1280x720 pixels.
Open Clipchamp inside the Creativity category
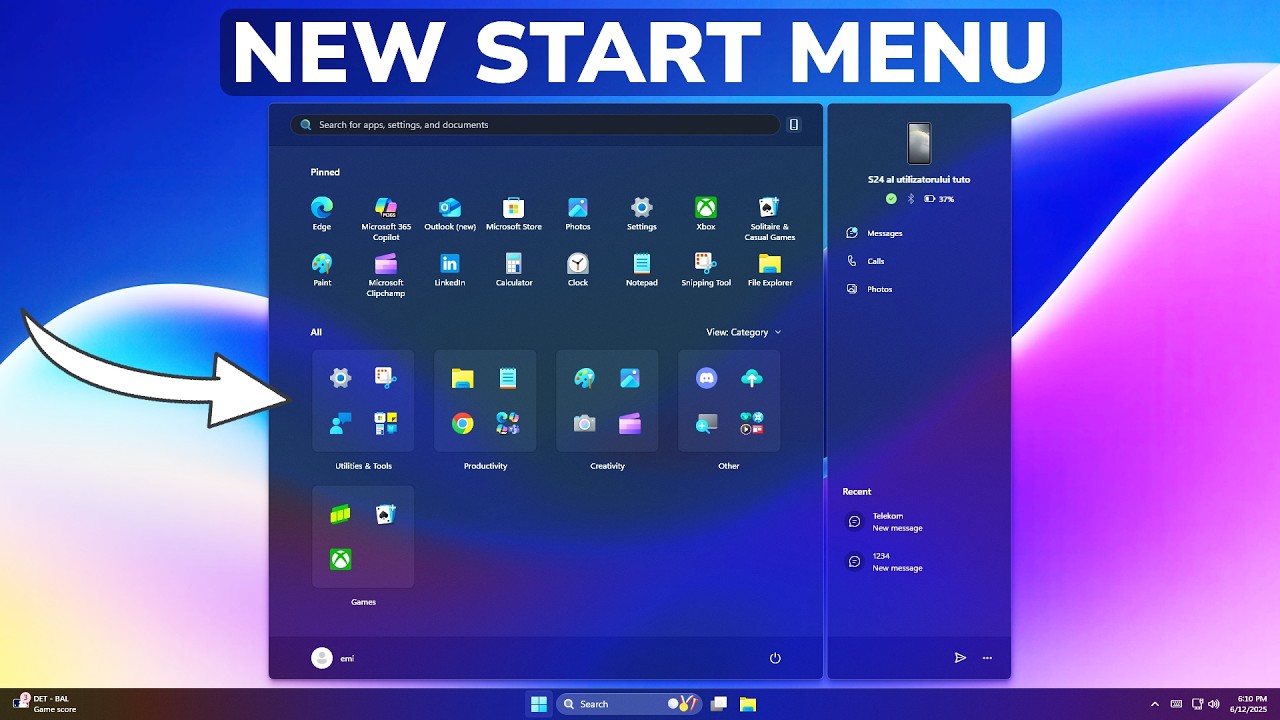click(630, 423)
